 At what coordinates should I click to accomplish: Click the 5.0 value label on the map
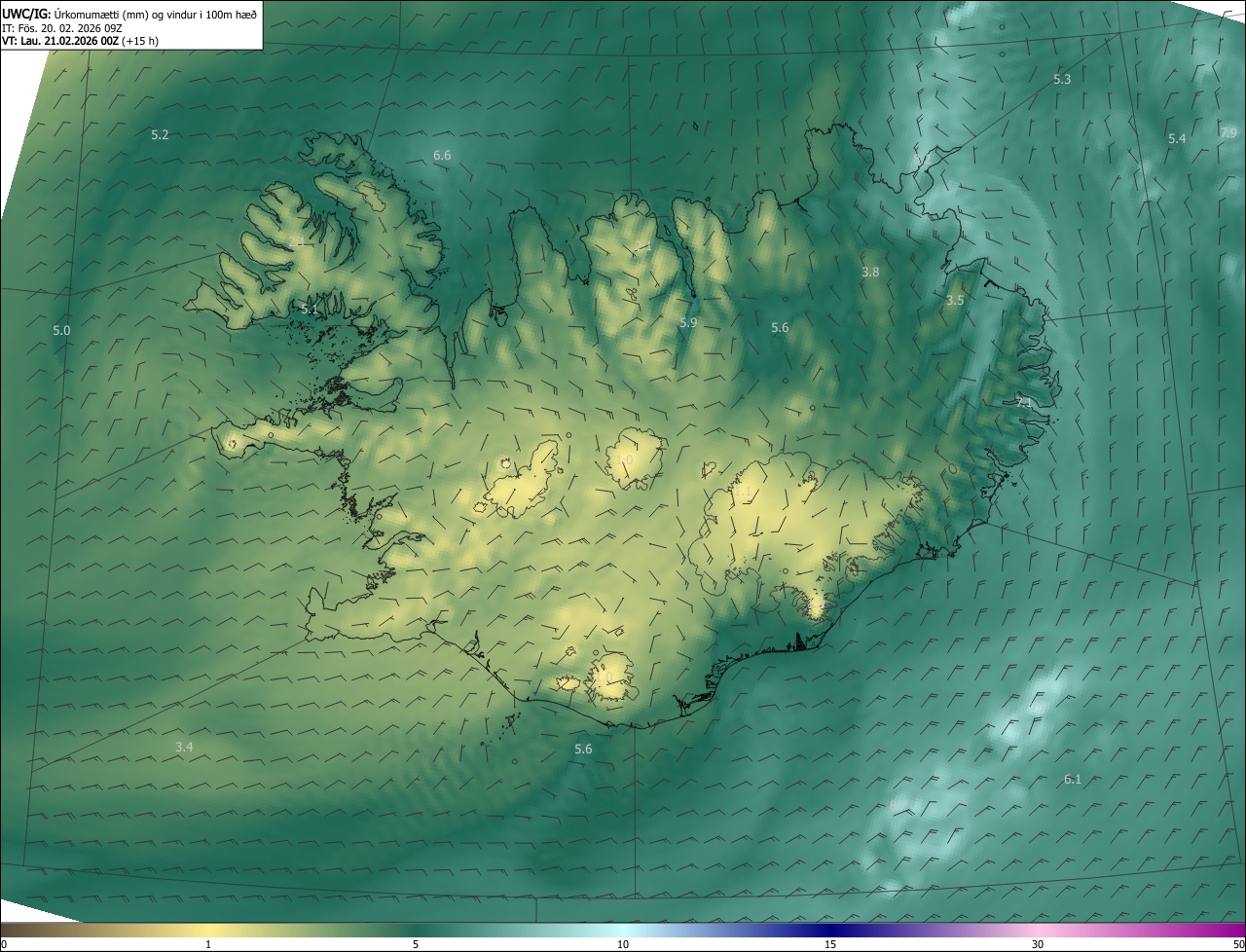61,331
